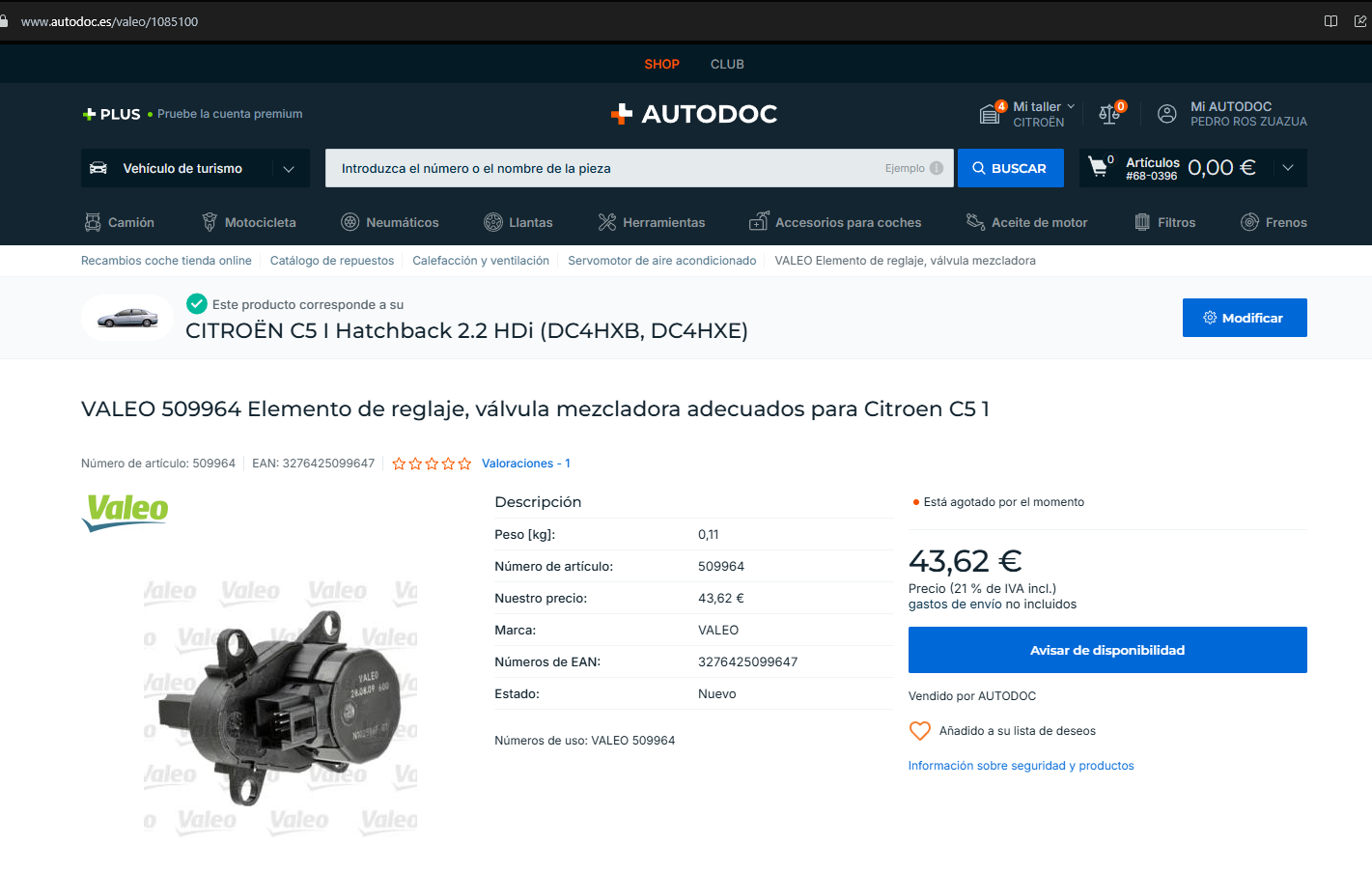Screen dimensions: 1372x872
Task: Open the Valoraciones - 1 link
Action: point(526,464)
